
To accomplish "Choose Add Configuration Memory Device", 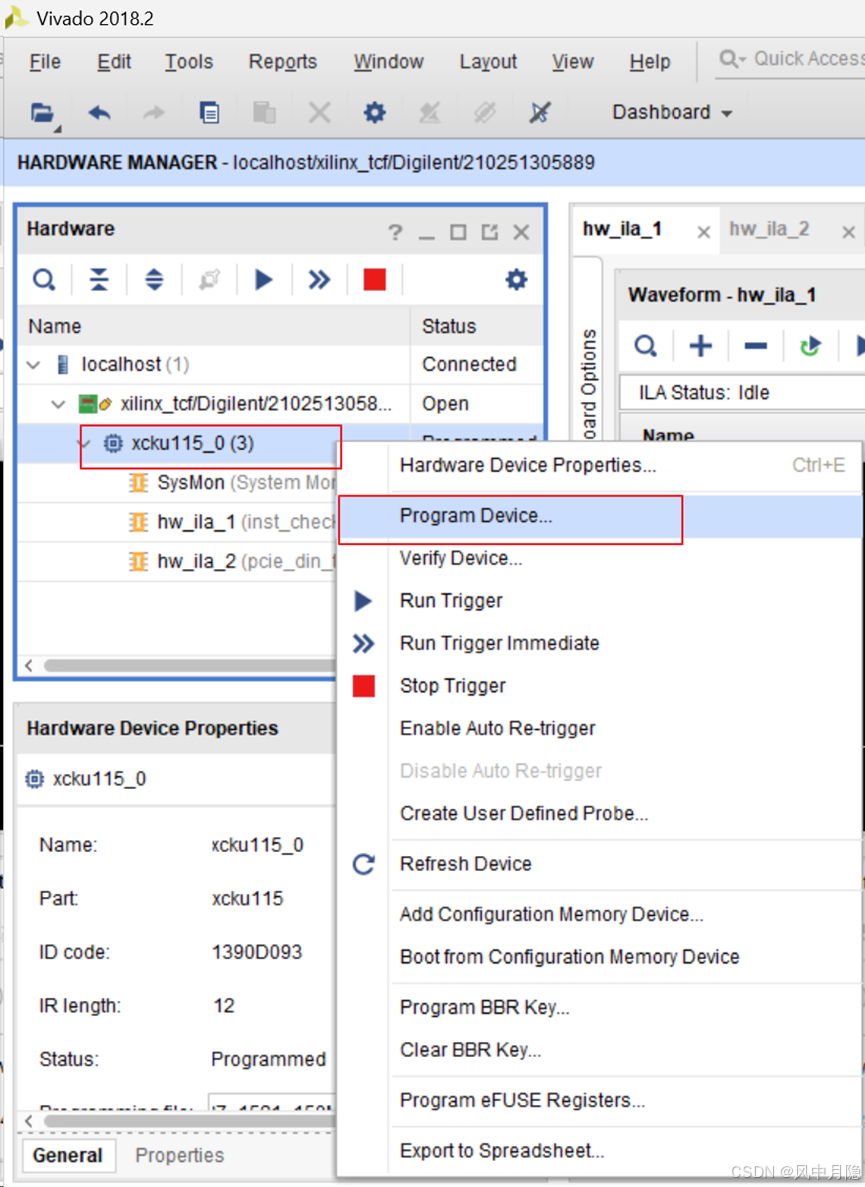I will coord(599,914).
